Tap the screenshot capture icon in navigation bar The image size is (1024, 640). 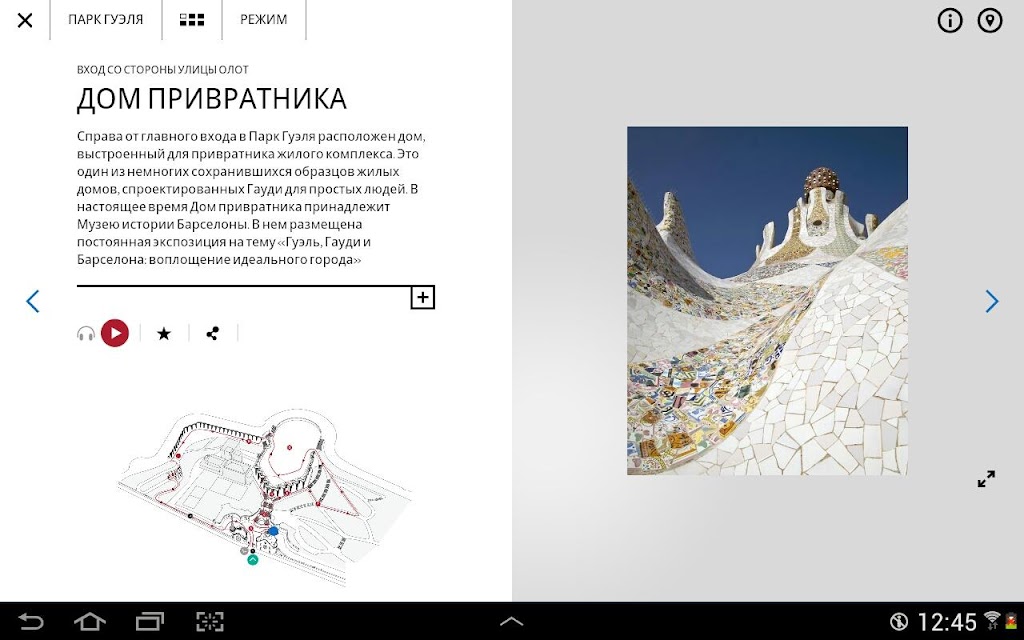pyautogui.click(x=210, y=621)
